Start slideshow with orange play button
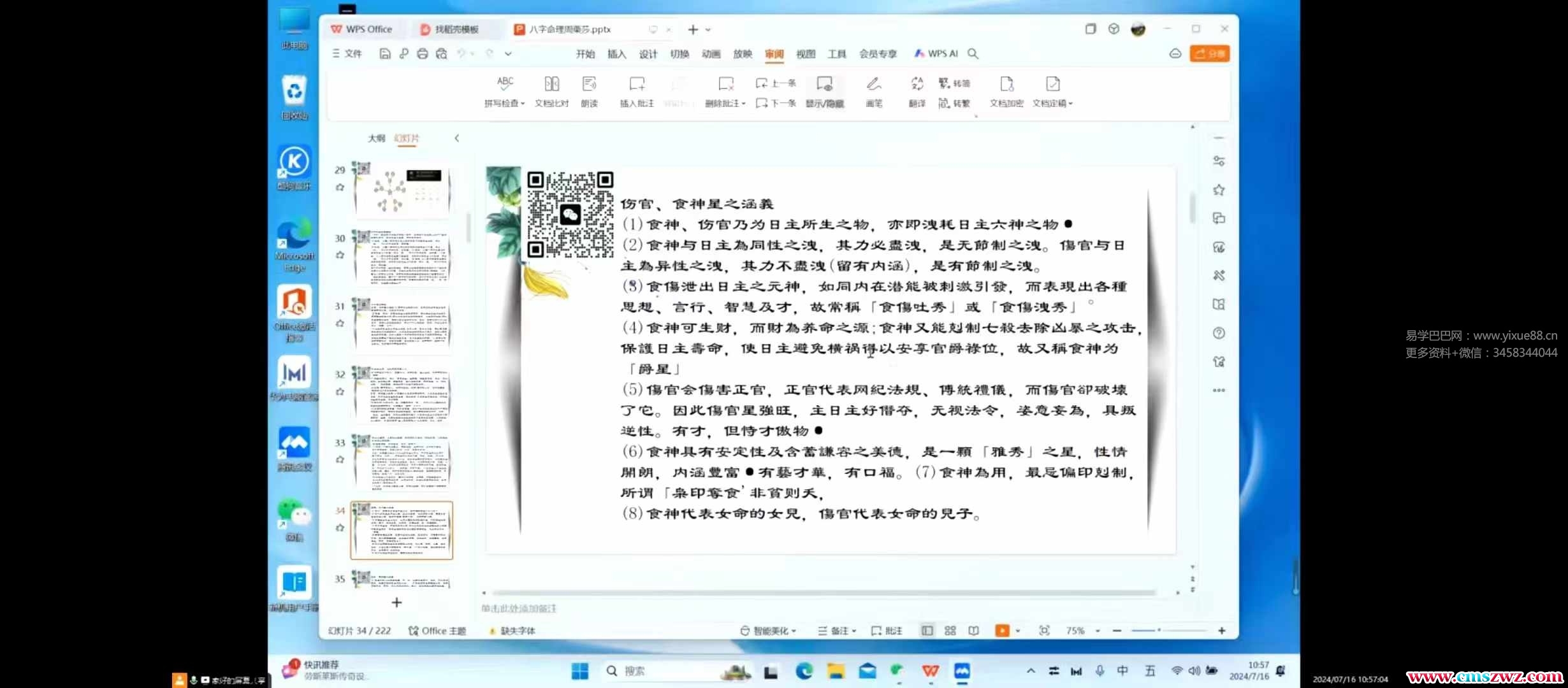This screenshot has width=1568, height=688. pos(1002,631)
